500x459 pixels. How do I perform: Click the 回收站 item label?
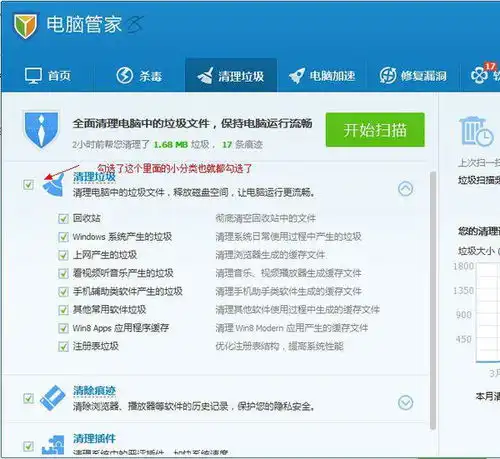(x=87, y=218)
